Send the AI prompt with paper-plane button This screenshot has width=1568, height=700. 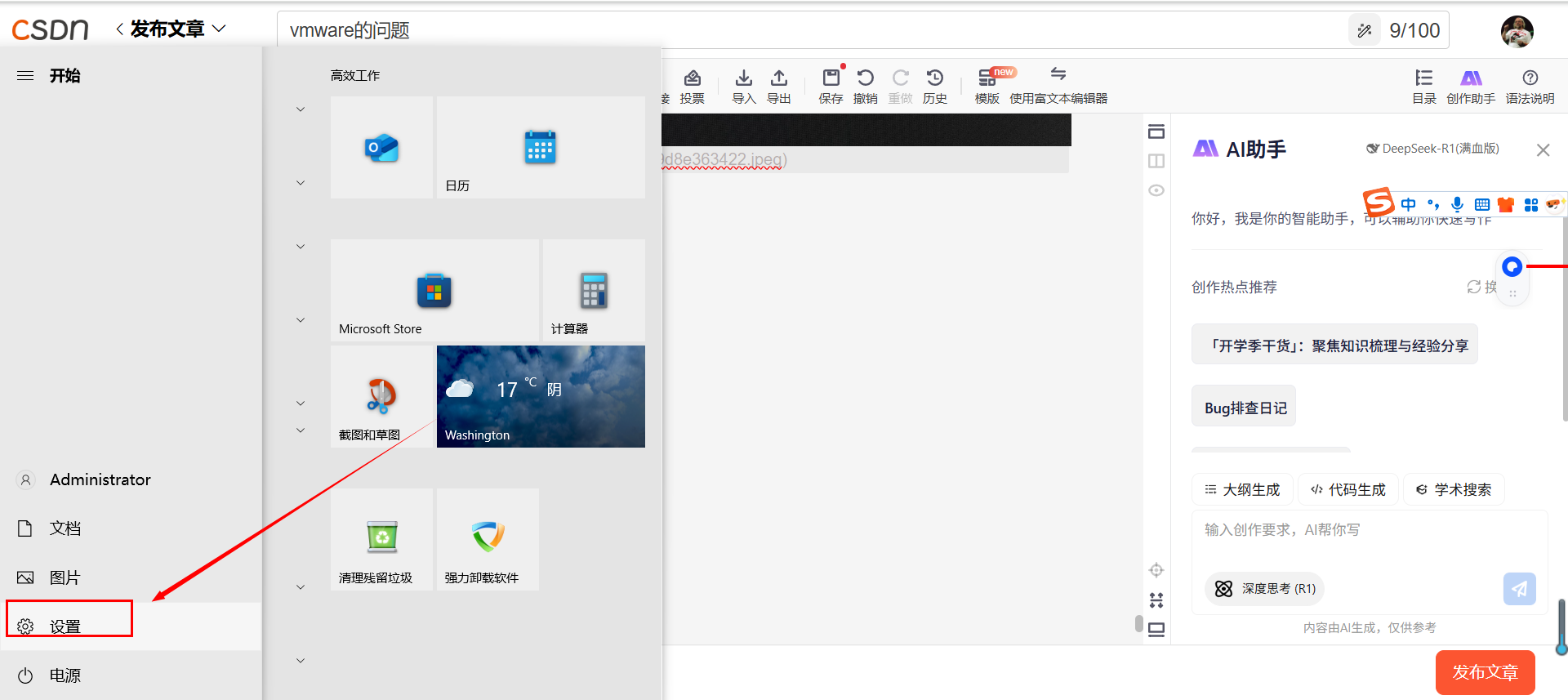[1519, 589]
